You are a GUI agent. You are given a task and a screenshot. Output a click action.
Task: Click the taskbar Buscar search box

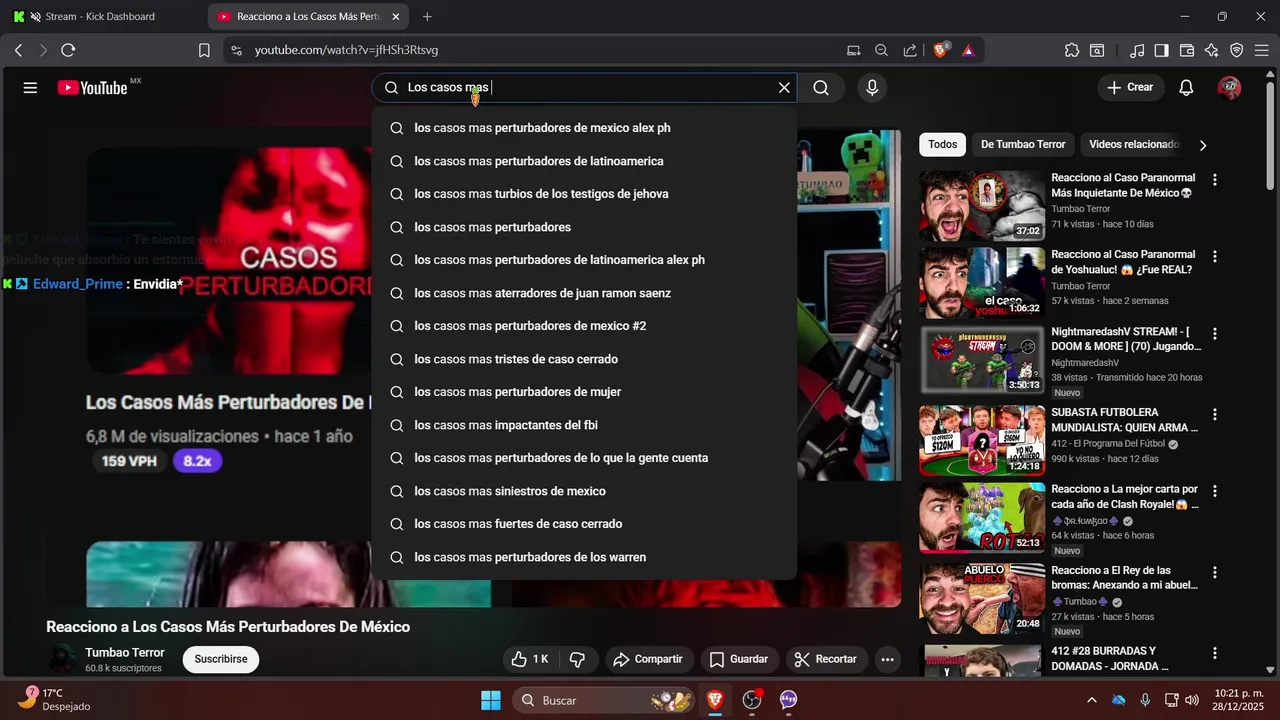click(x=605, y=700)
